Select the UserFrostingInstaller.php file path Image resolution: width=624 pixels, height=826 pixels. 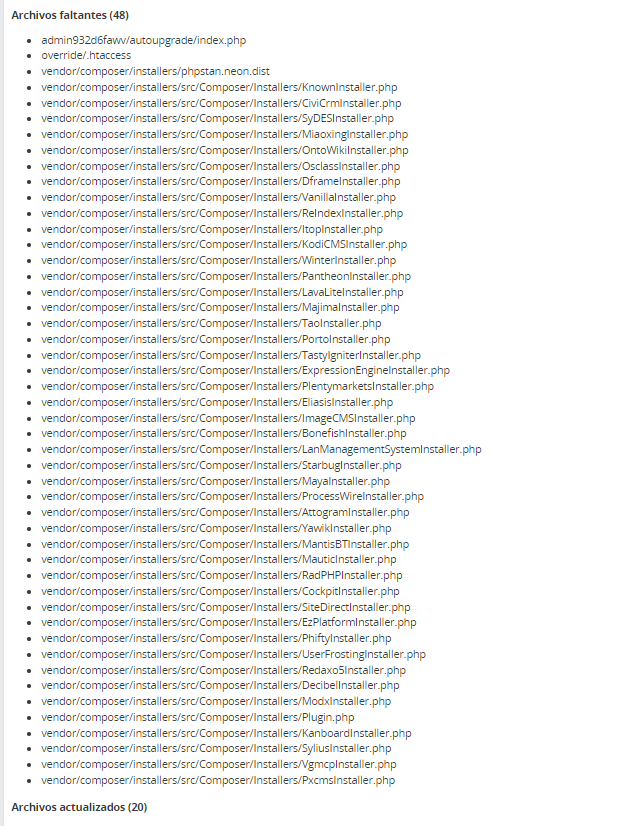233,654
